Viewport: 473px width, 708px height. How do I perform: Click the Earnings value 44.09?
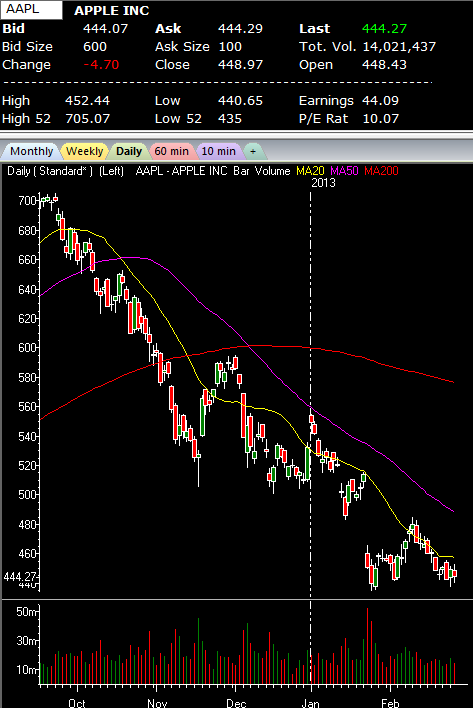coord(380,101)
